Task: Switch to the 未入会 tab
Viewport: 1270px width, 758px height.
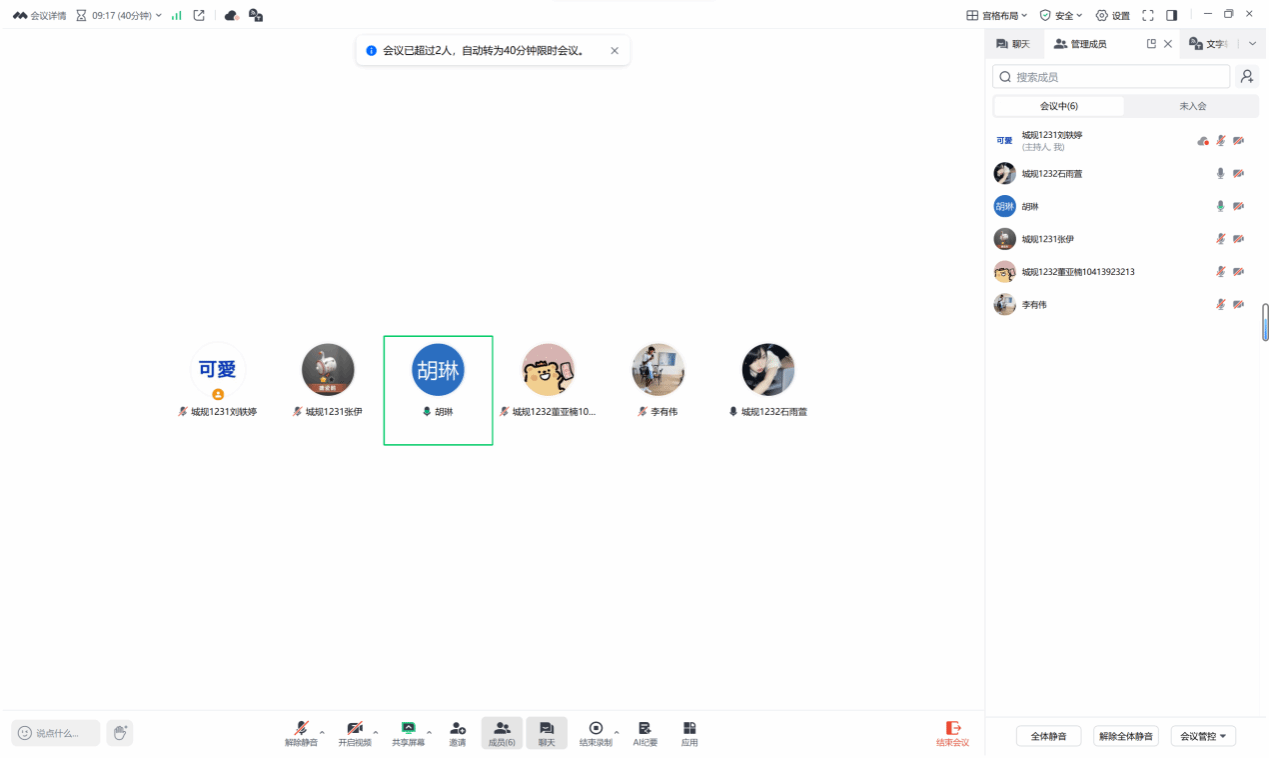Action: tap(1192, 106)
